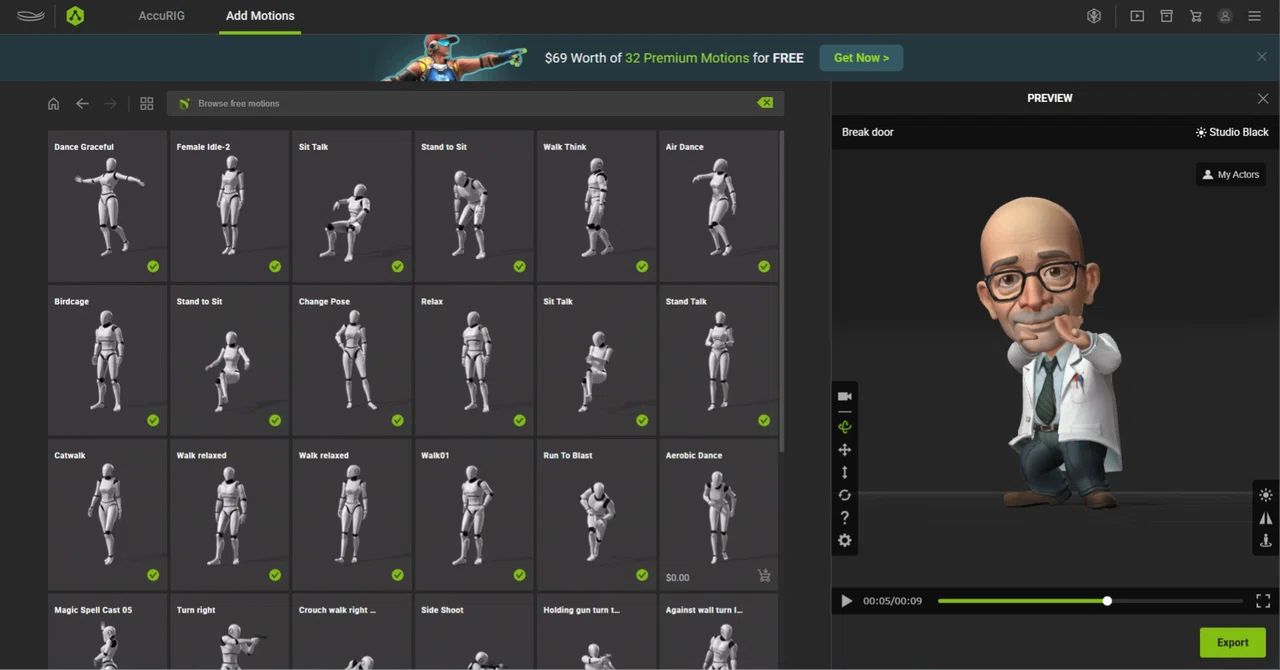Open the shopping cart in header

pyautogui.click(x=1195, y=16)
